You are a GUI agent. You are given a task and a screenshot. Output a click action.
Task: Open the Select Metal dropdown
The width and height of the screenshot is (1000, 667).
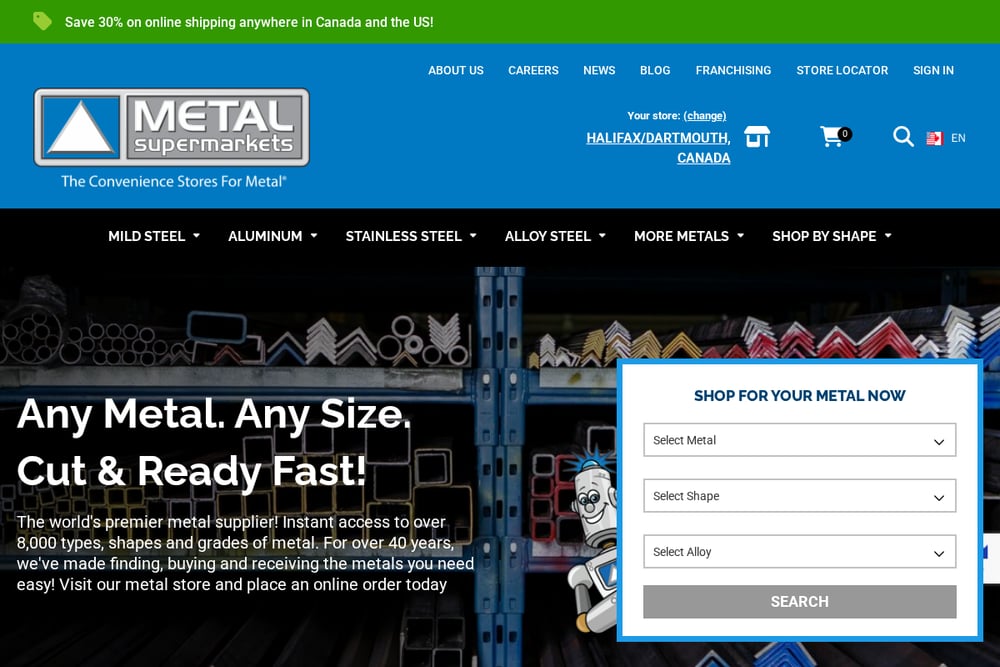click(x=799, y=440)
